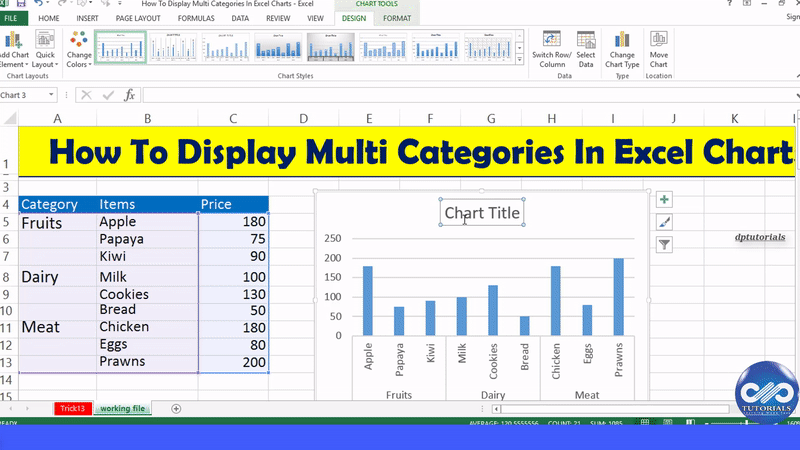
Task: Switch to the PAGE LAYOUT tab
Action: click(138, 18)
